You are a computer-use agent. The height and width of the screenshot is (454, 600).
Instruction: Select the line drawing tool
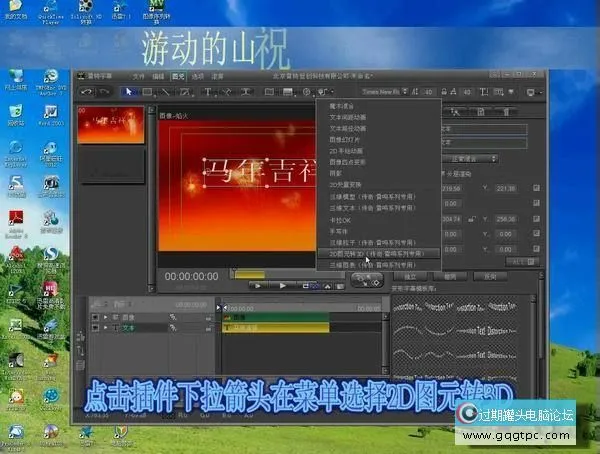click(165, 92)
